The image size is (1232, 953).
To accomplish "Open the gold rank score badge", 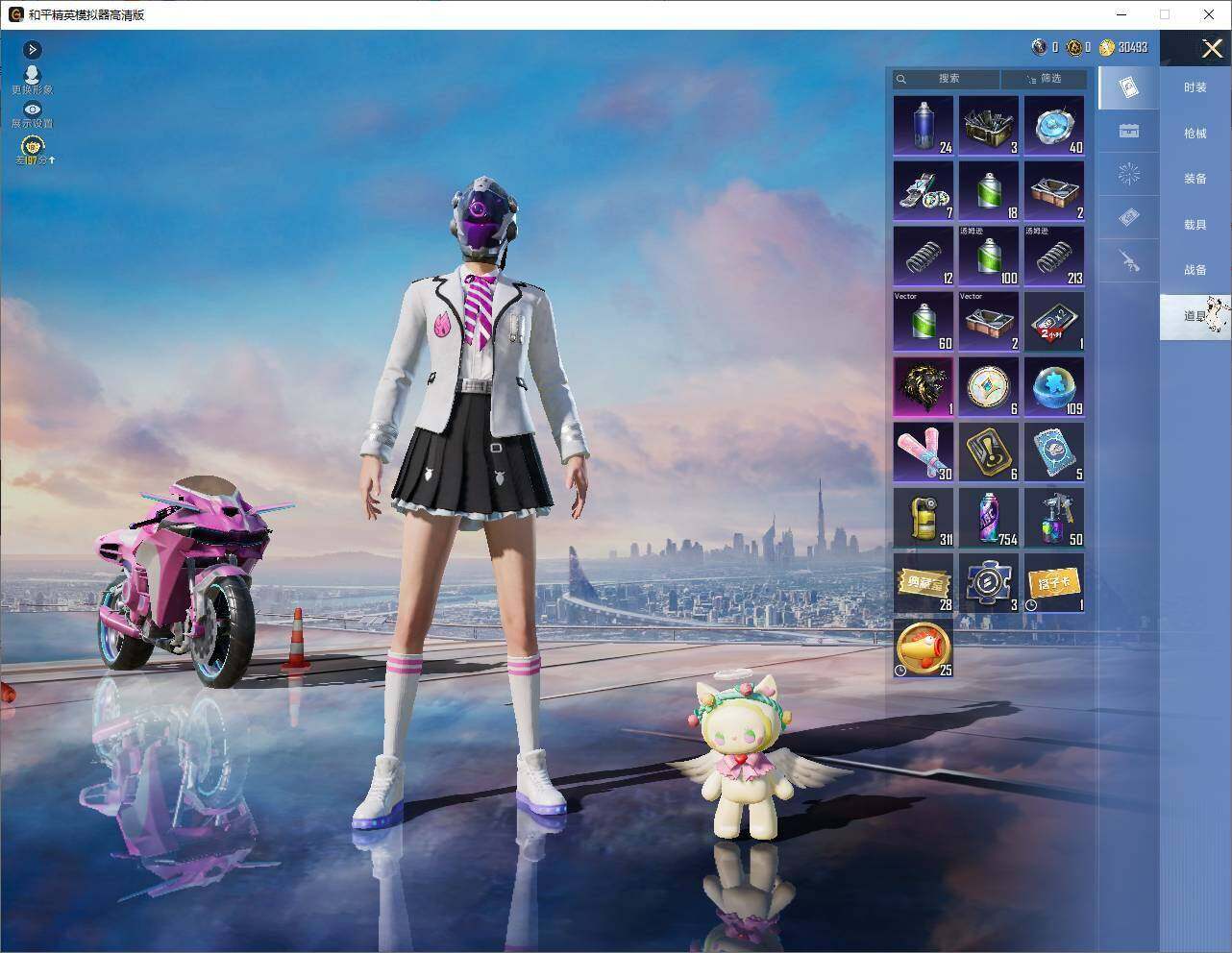I will [x=34, y=151].
